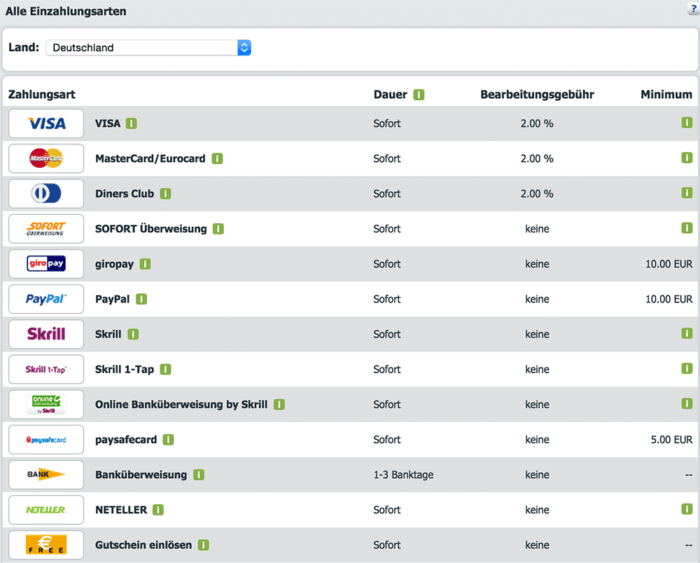The width and height of the screenshot is (700, 563).
Task: Click minimum info icon in the NETELLER row
Action: tap(687, 509)
